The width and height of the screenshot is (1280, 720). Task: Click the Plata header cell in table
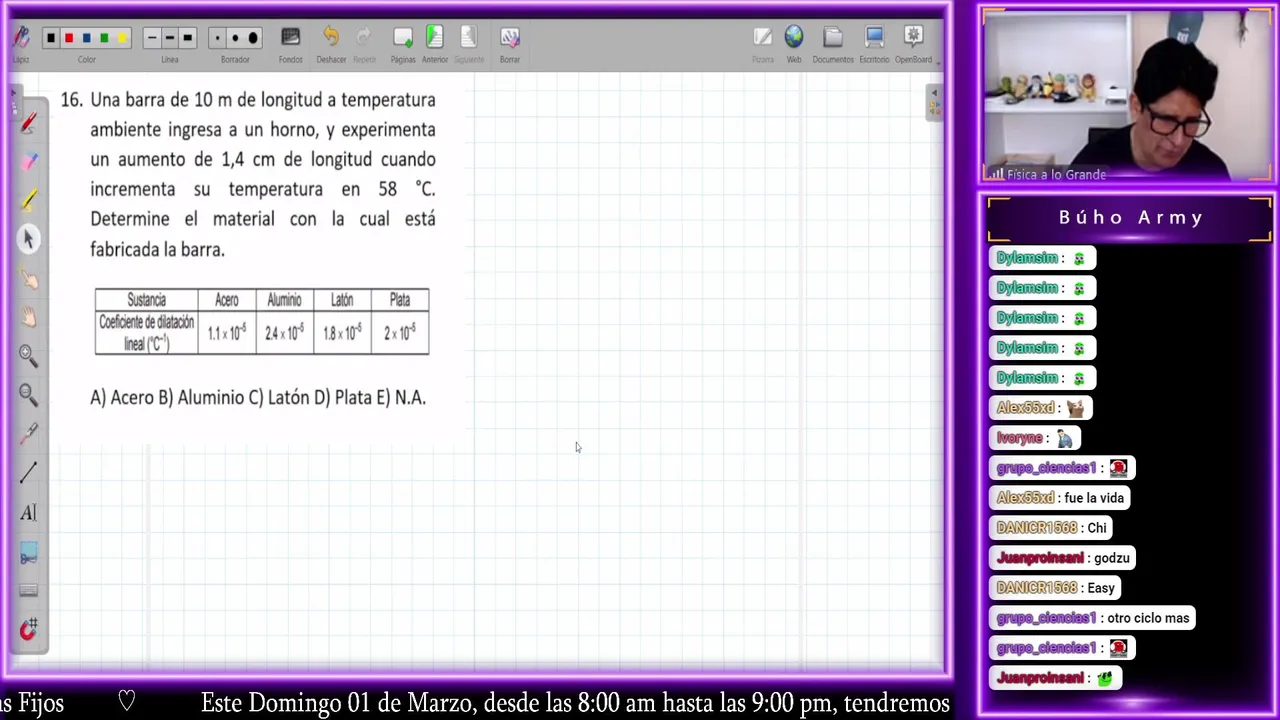400,300
